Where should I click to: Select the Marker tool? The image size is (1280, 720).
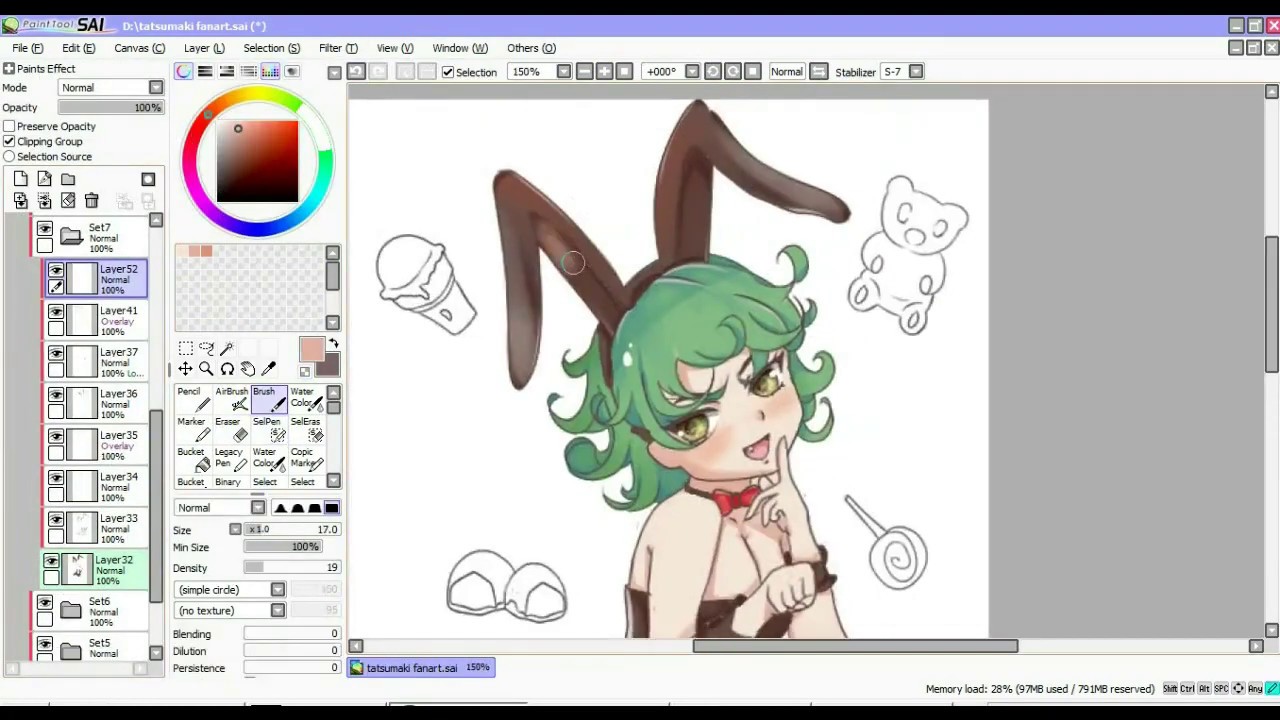point(194,430)
